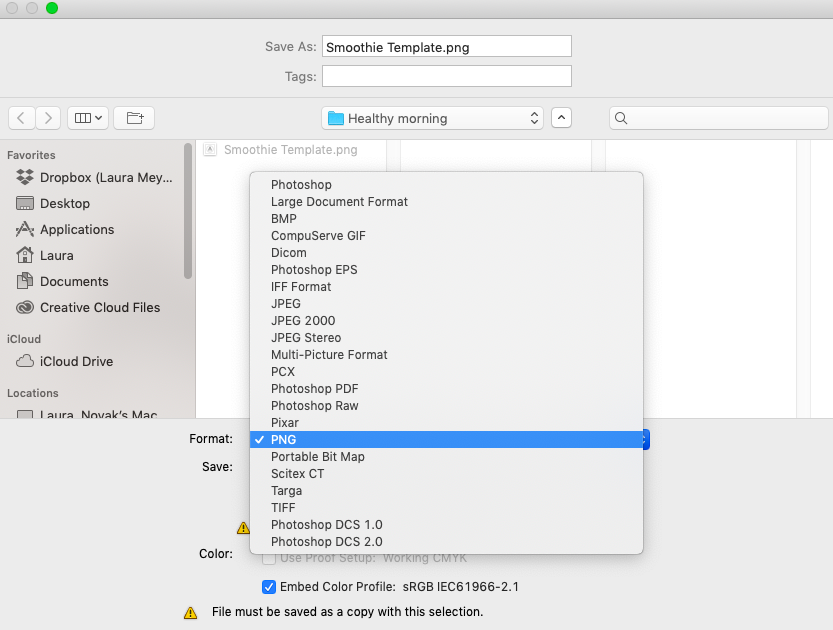
Task: Choose Photoshop DCS 2.0 format
Action: (x=446, y=542)
